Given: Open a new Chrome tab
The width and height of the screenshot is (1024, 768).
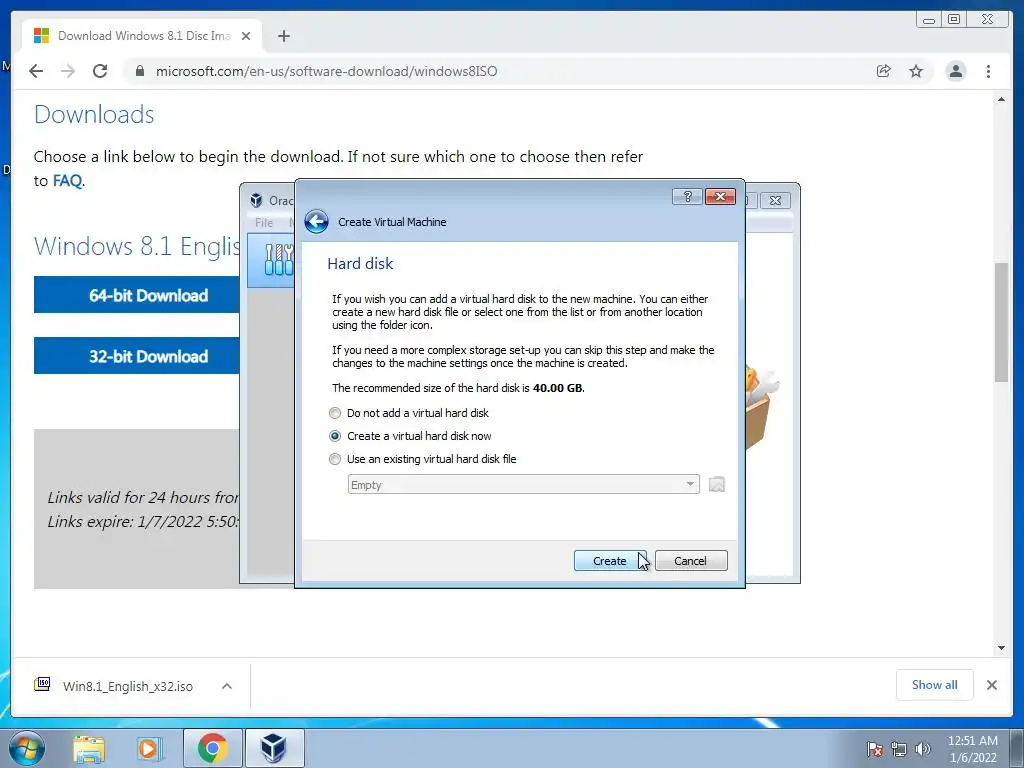Looking at the screenshot, I should [x=283, y=36].
